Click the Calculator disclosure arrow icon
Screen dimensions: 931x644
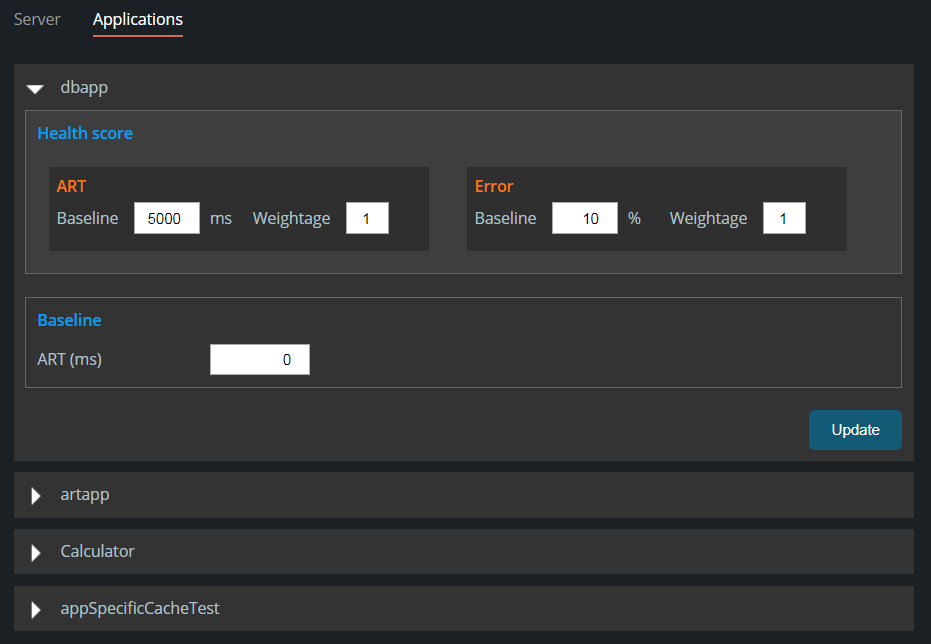[x=36, y=551]
